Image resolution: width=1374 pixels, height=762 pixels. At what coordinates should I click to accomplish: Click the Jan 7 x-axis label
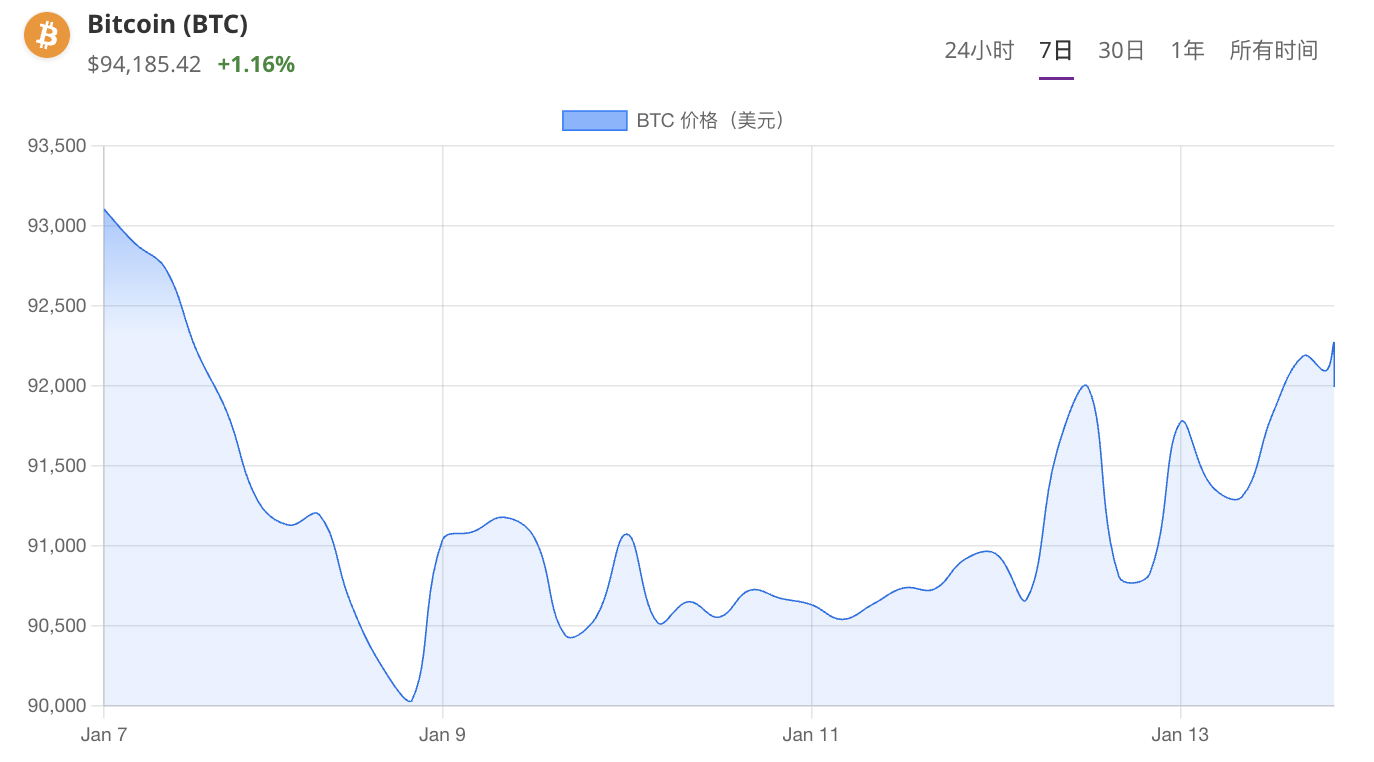104,735
